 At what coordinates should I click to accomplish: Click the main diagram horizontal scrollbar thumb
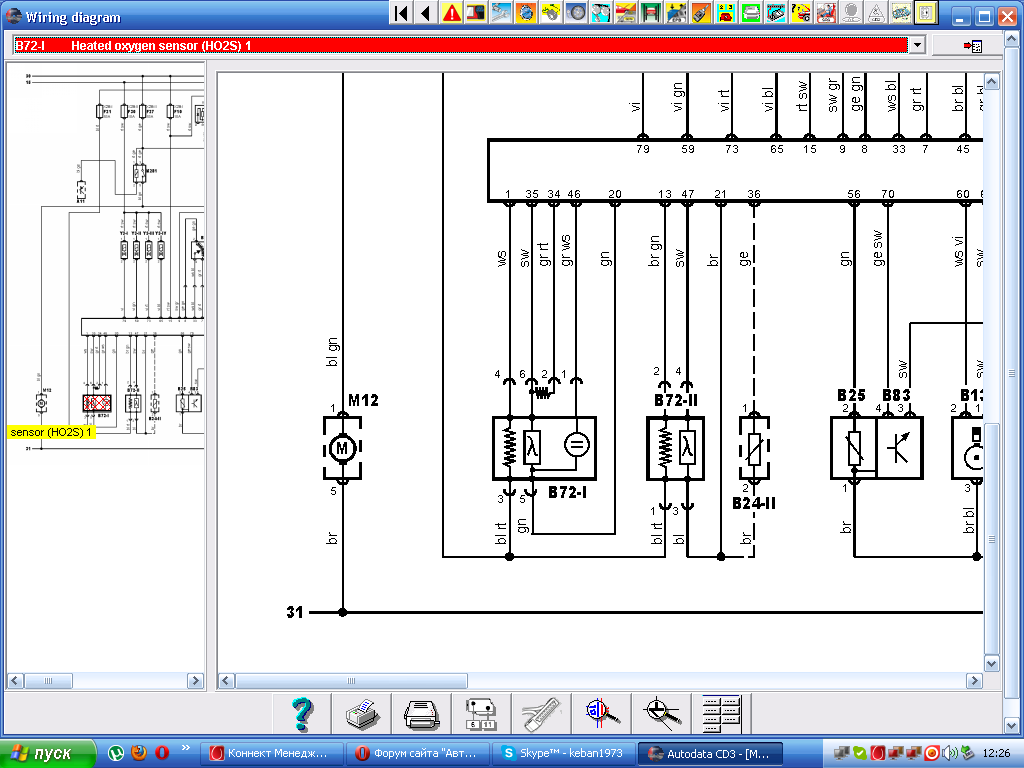pos(351,681)
